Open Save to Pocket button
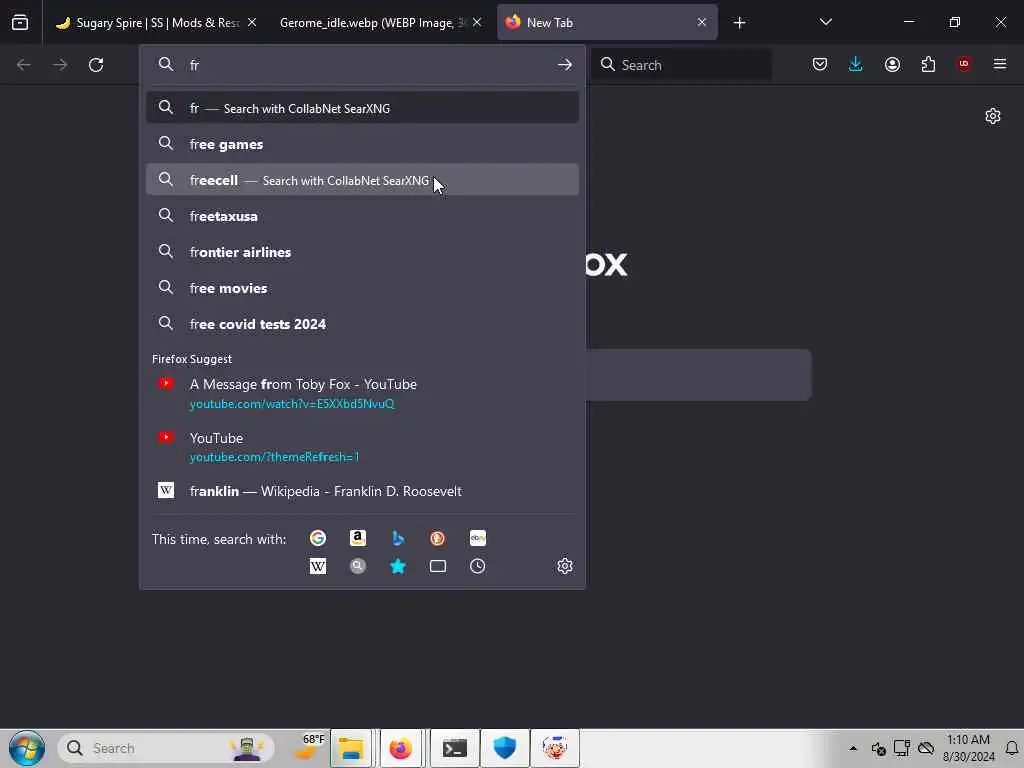The image size is (1024, 768). pyautogui.click(x=820, y=64)
